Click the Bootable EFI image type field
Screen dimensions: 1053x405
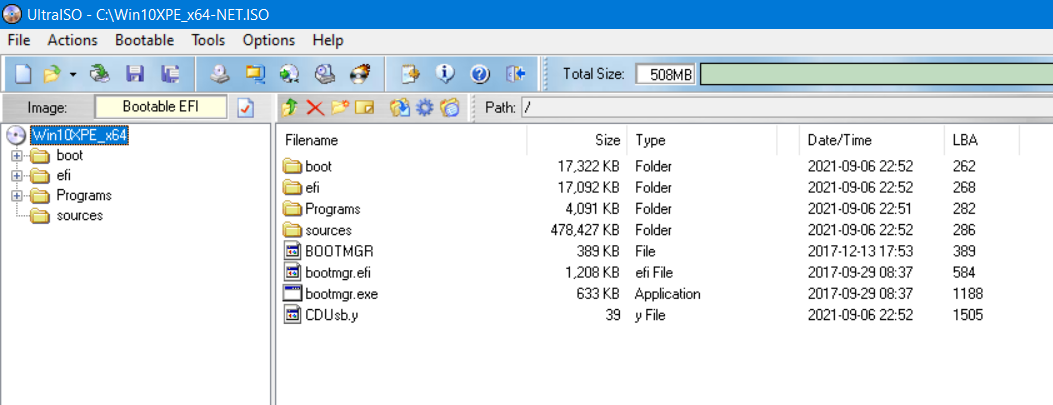(x=161, y=107)
